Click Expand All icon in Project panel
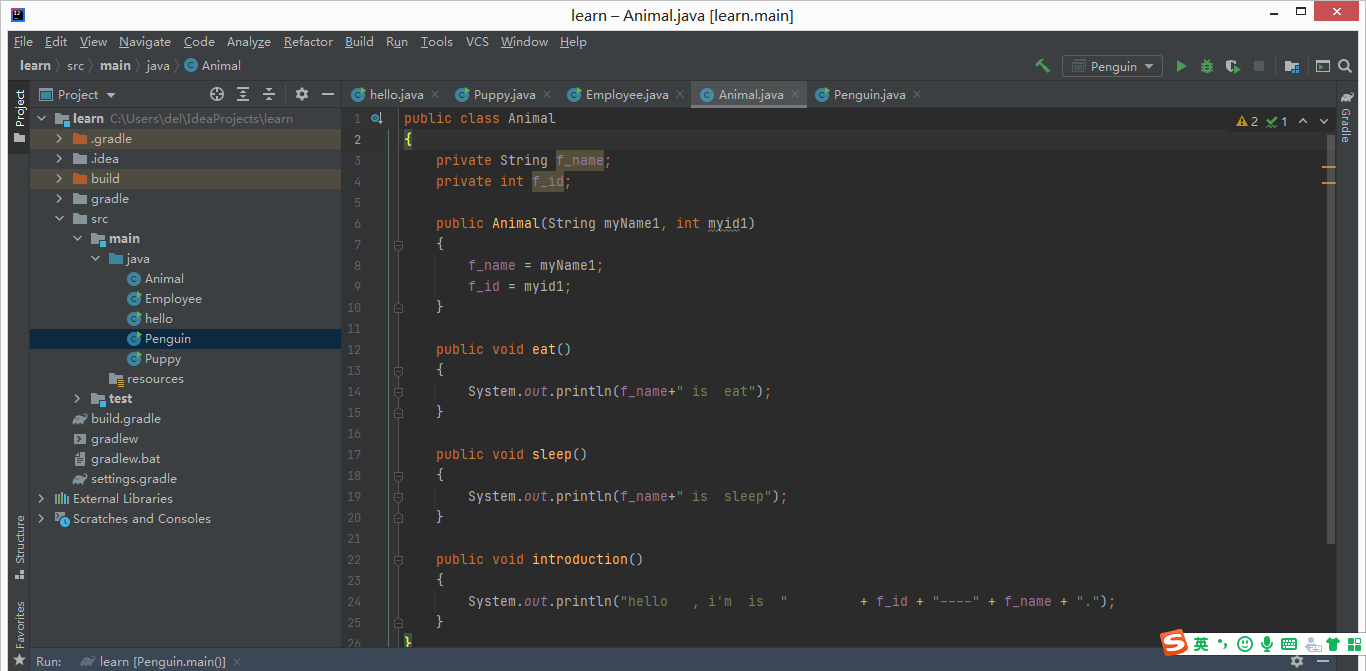1366x671 pixels. tap(243, 94)
